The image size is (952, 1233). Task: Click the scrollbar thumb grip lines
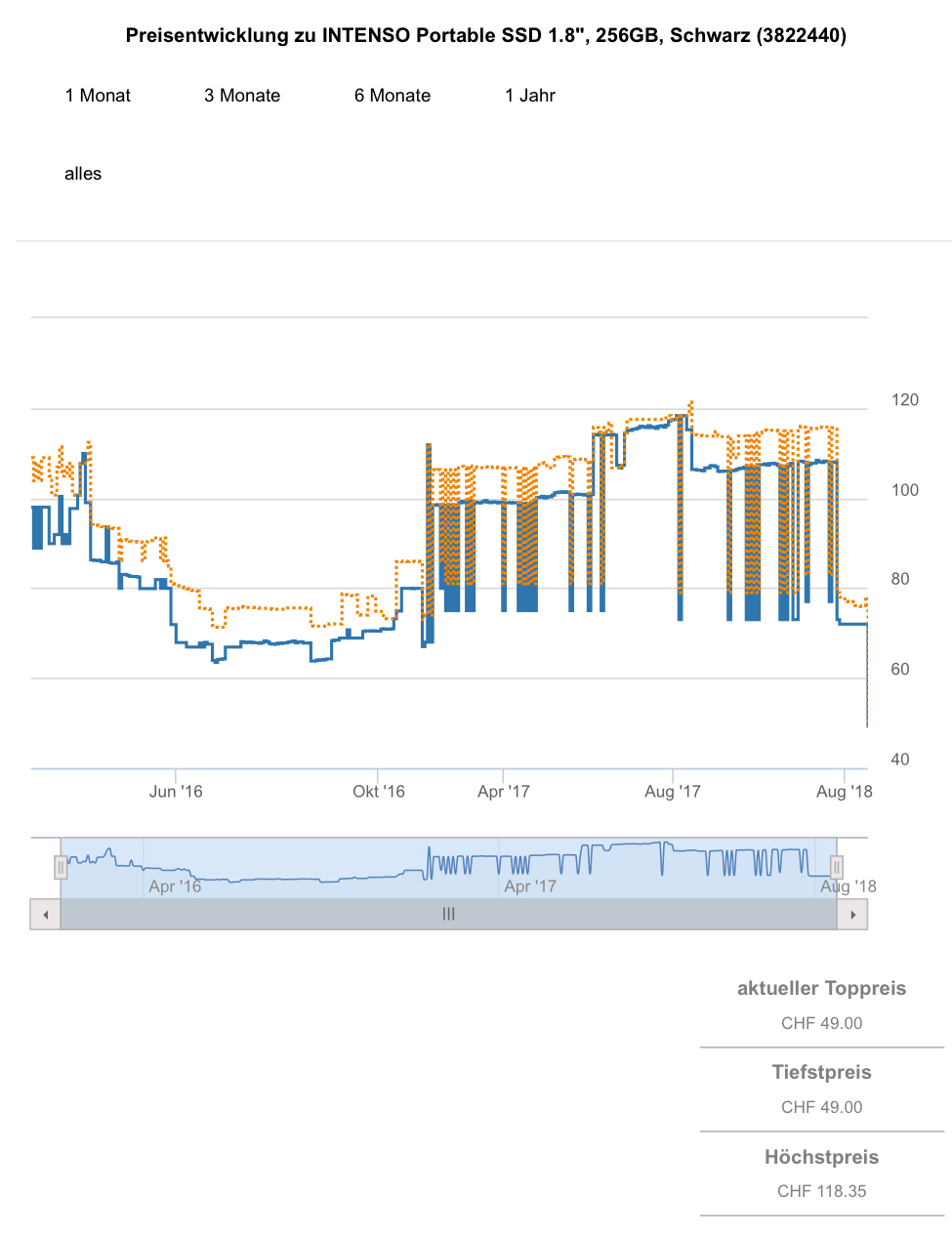tap(448, 915)
